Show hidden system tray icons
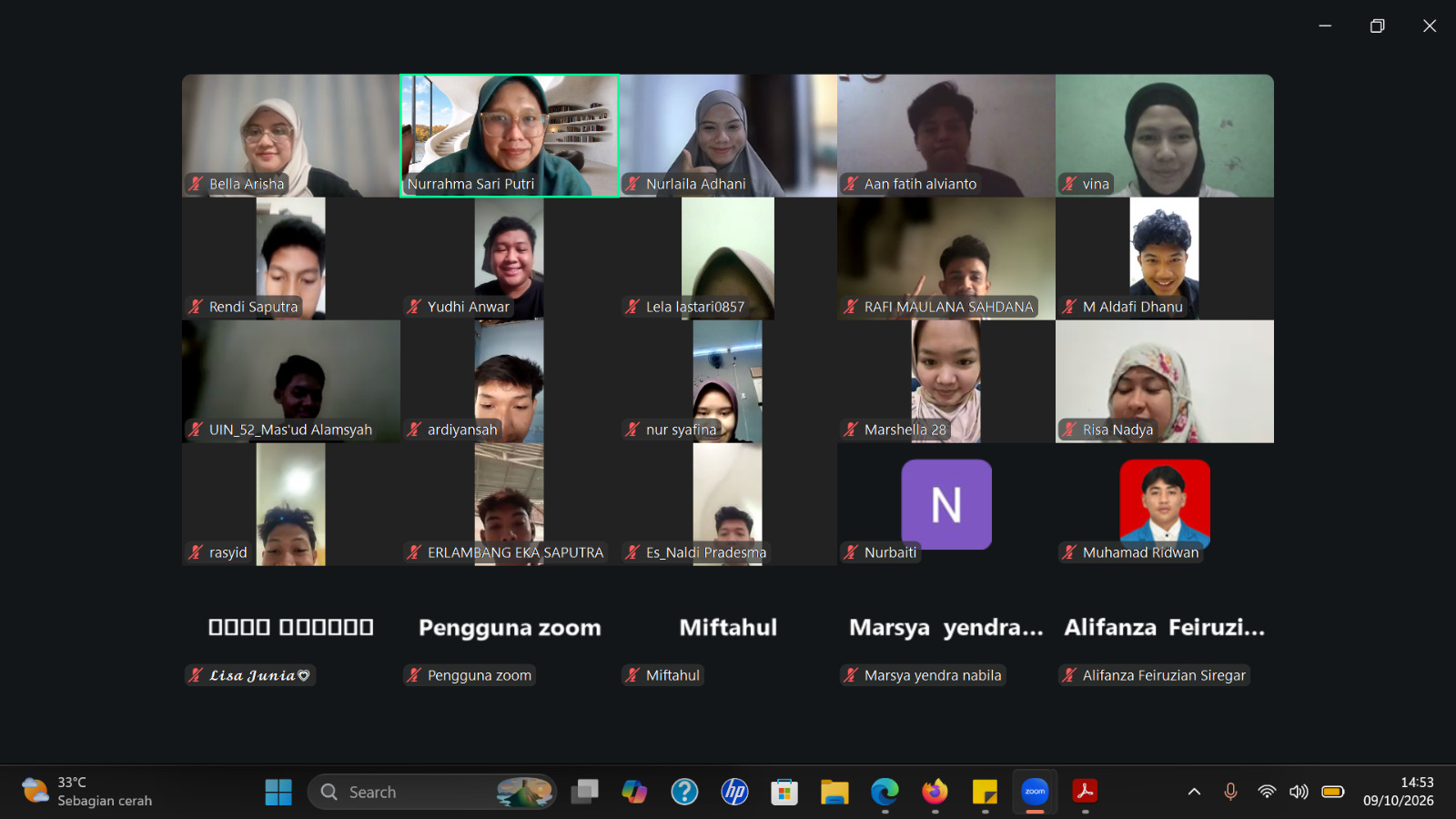 pos(1194,792)
